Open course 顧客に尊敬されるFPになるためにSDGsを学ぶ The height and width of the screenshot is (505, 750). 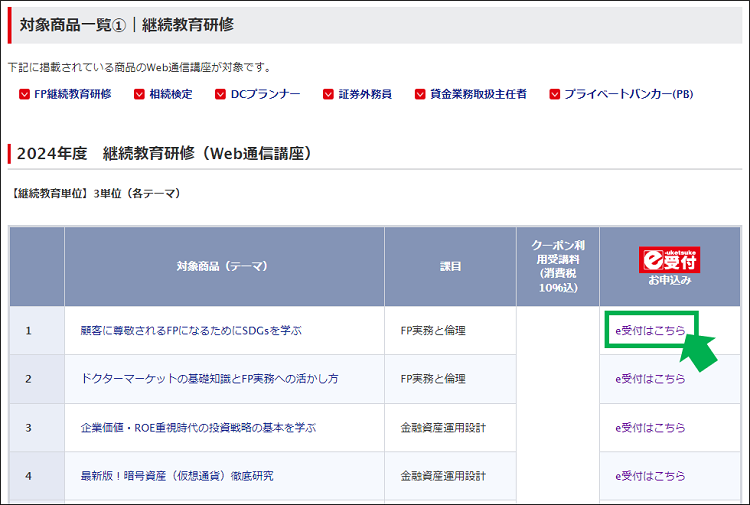click(x=191, y=330)
